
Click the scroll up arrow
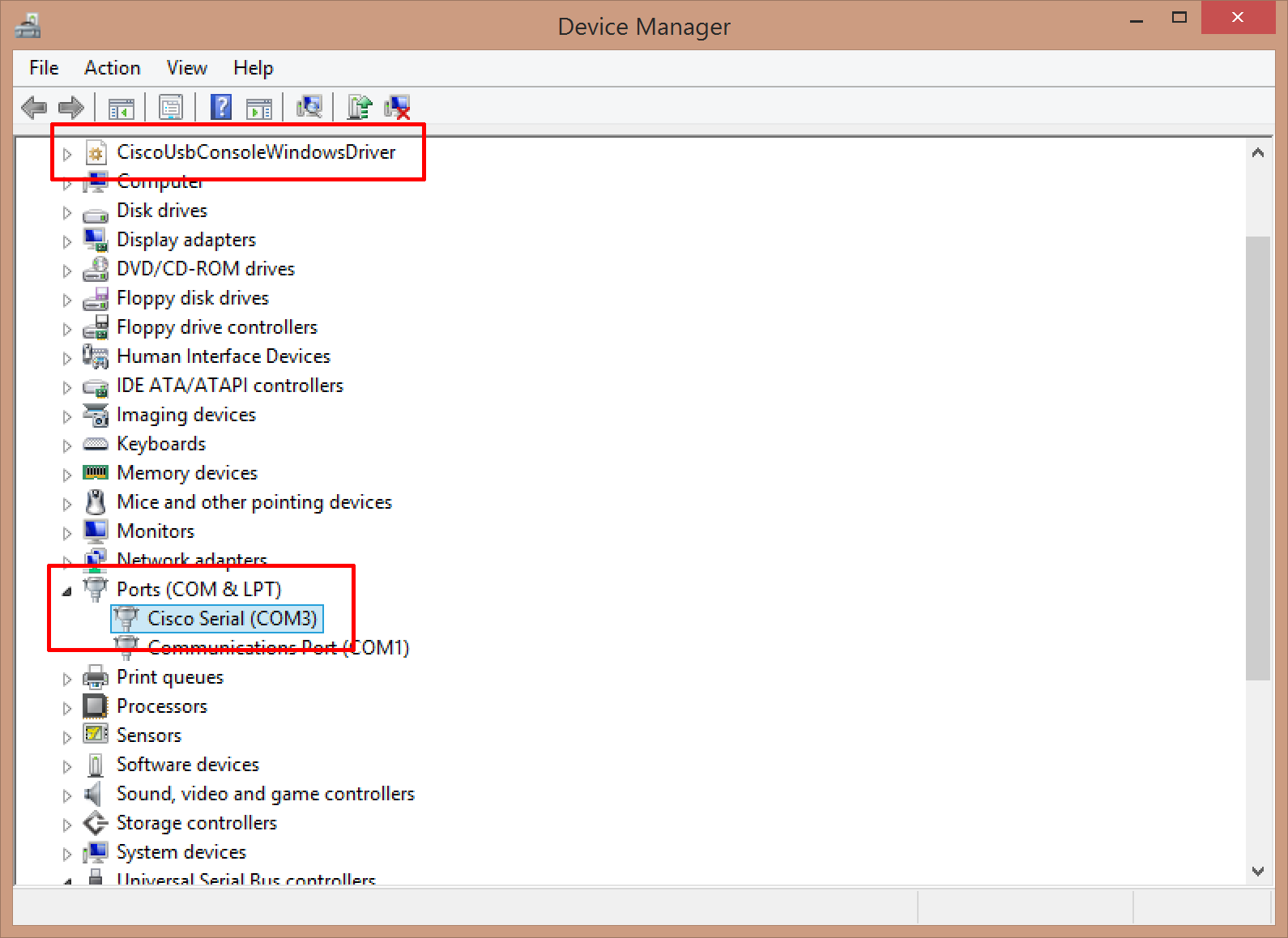click(x=1258, y=152)
